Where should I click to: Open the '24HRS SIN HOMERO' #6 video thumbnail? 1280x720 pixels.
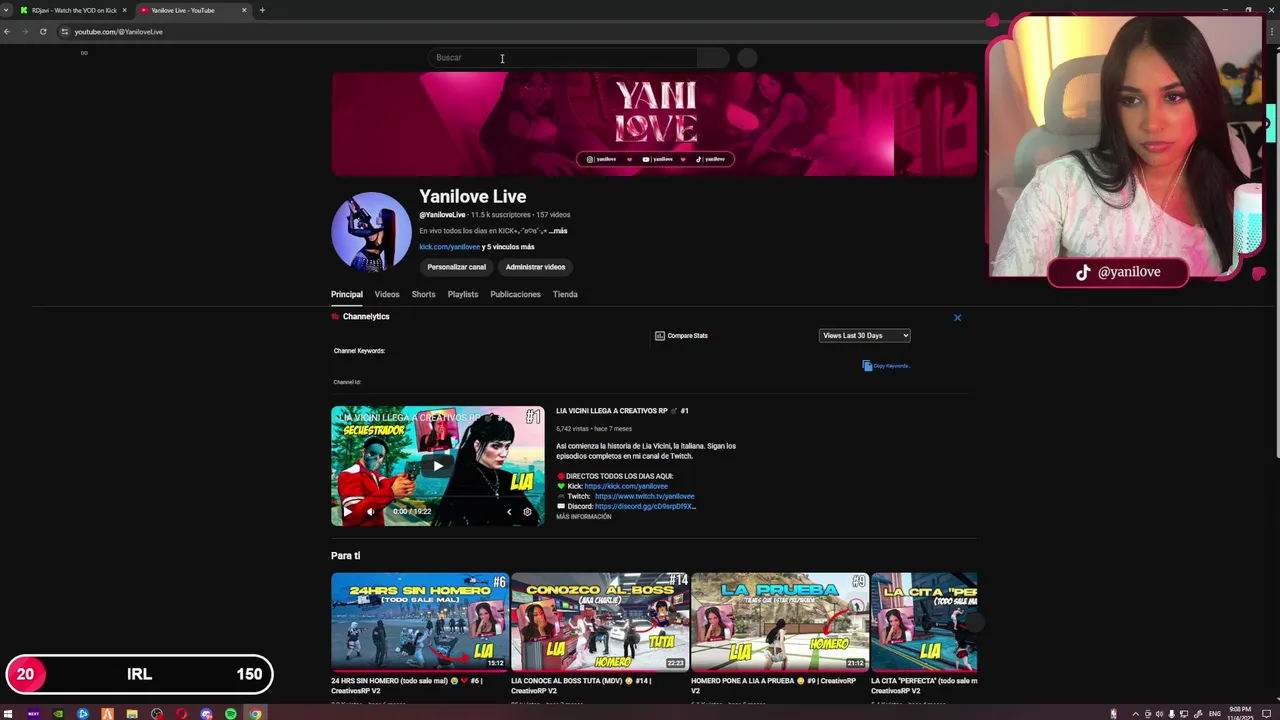(420, 622)
